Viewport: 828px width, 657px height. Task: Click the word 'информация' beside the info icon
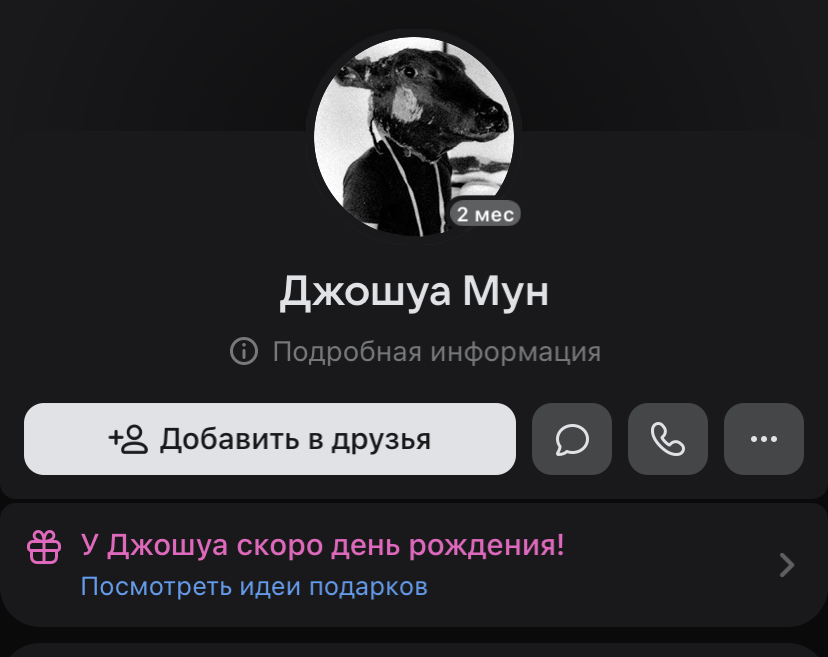[x=516, y=352]
